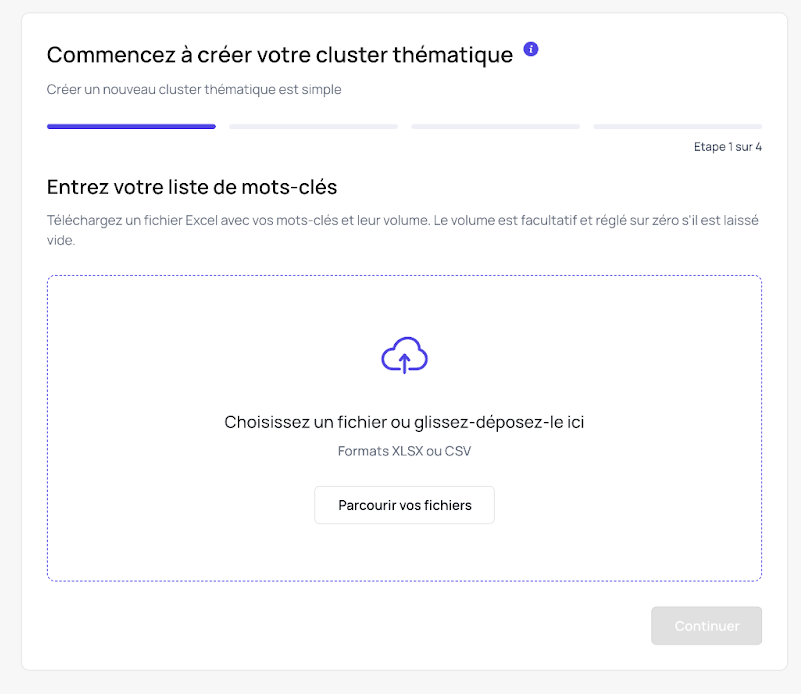This screenshot has width=801, height=694.
Task: Click the second progress bar segment
Action: click(313, 126)
